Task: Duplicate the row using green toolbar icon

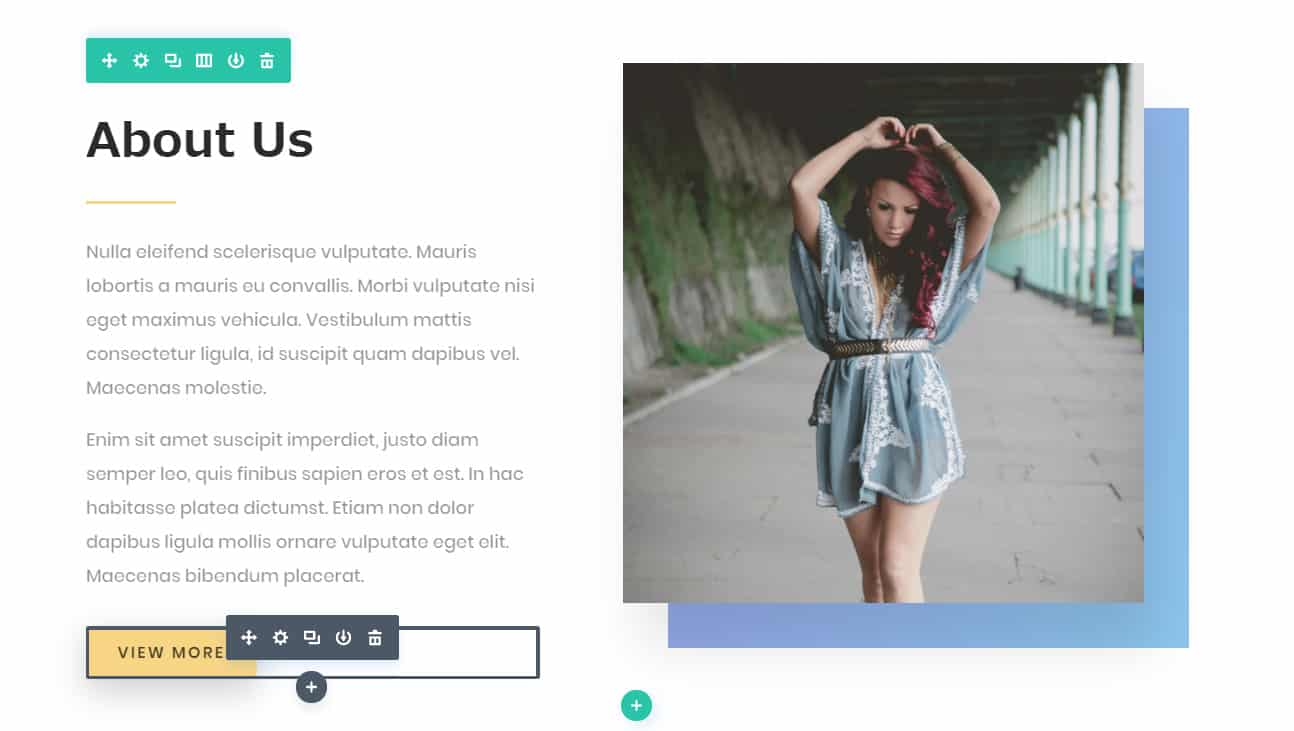Action: (173, 61)
